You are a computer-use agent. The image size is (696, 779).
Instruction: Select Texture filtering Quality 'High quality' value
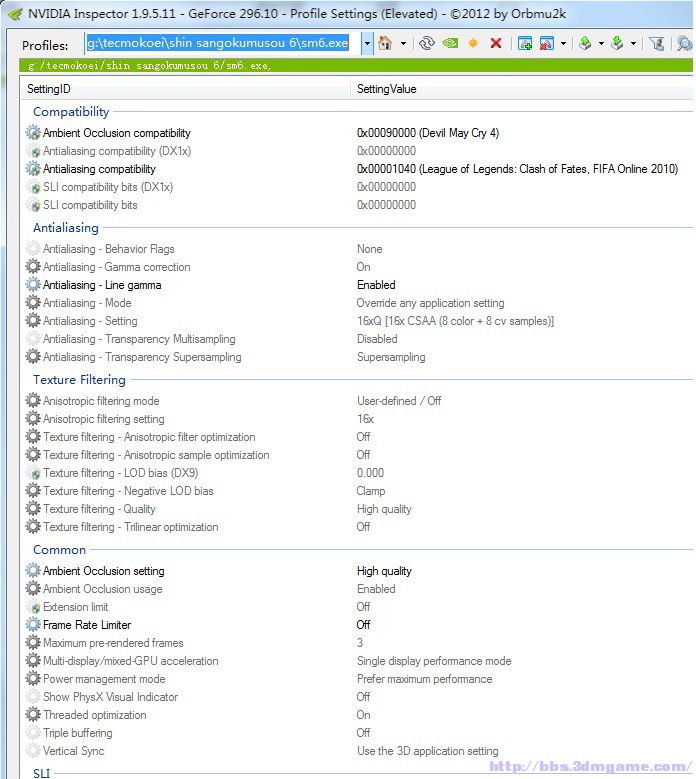pos(384,509)
